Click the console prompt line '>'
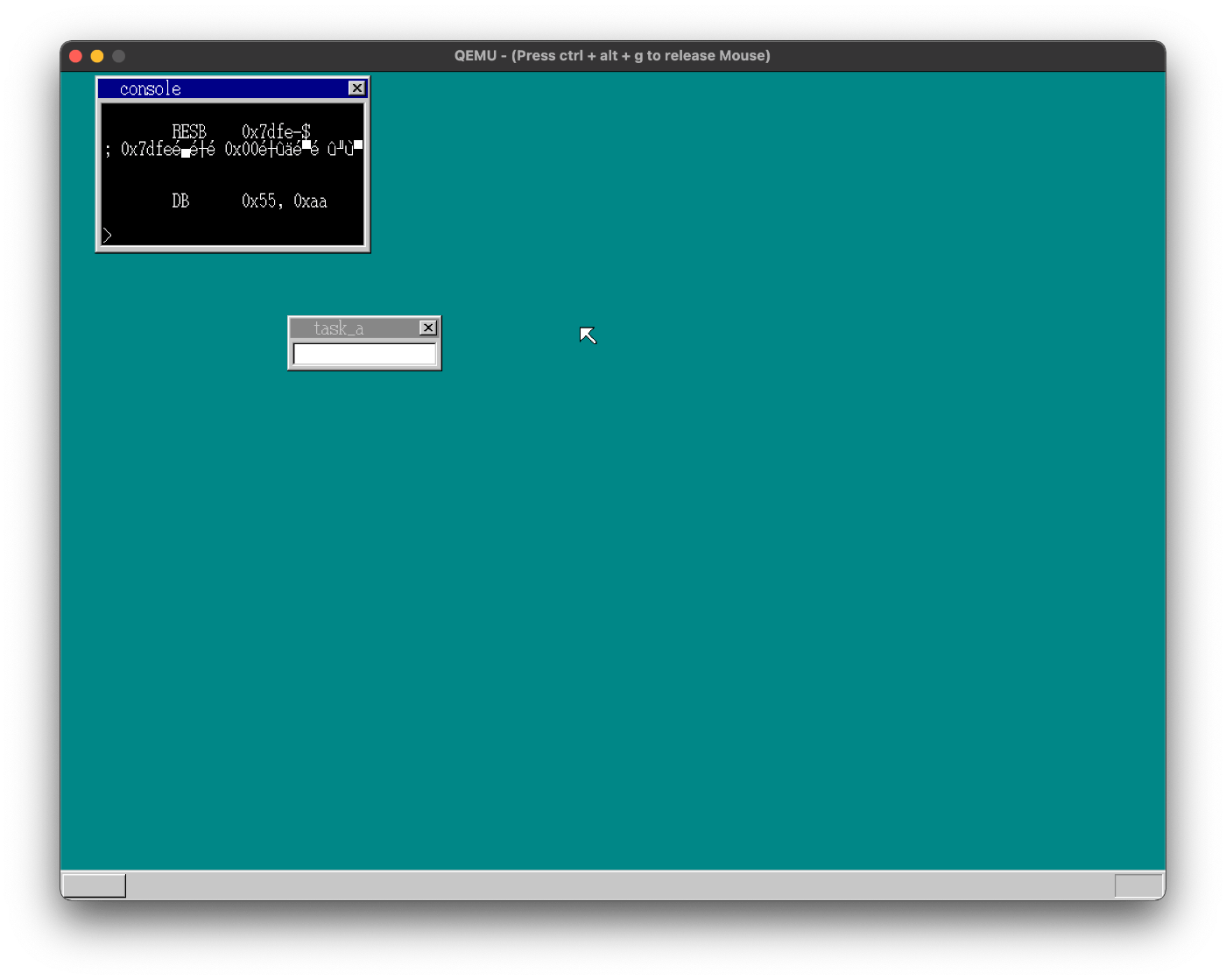Viewport: 1226px width, 980px height. click(108, 236)
